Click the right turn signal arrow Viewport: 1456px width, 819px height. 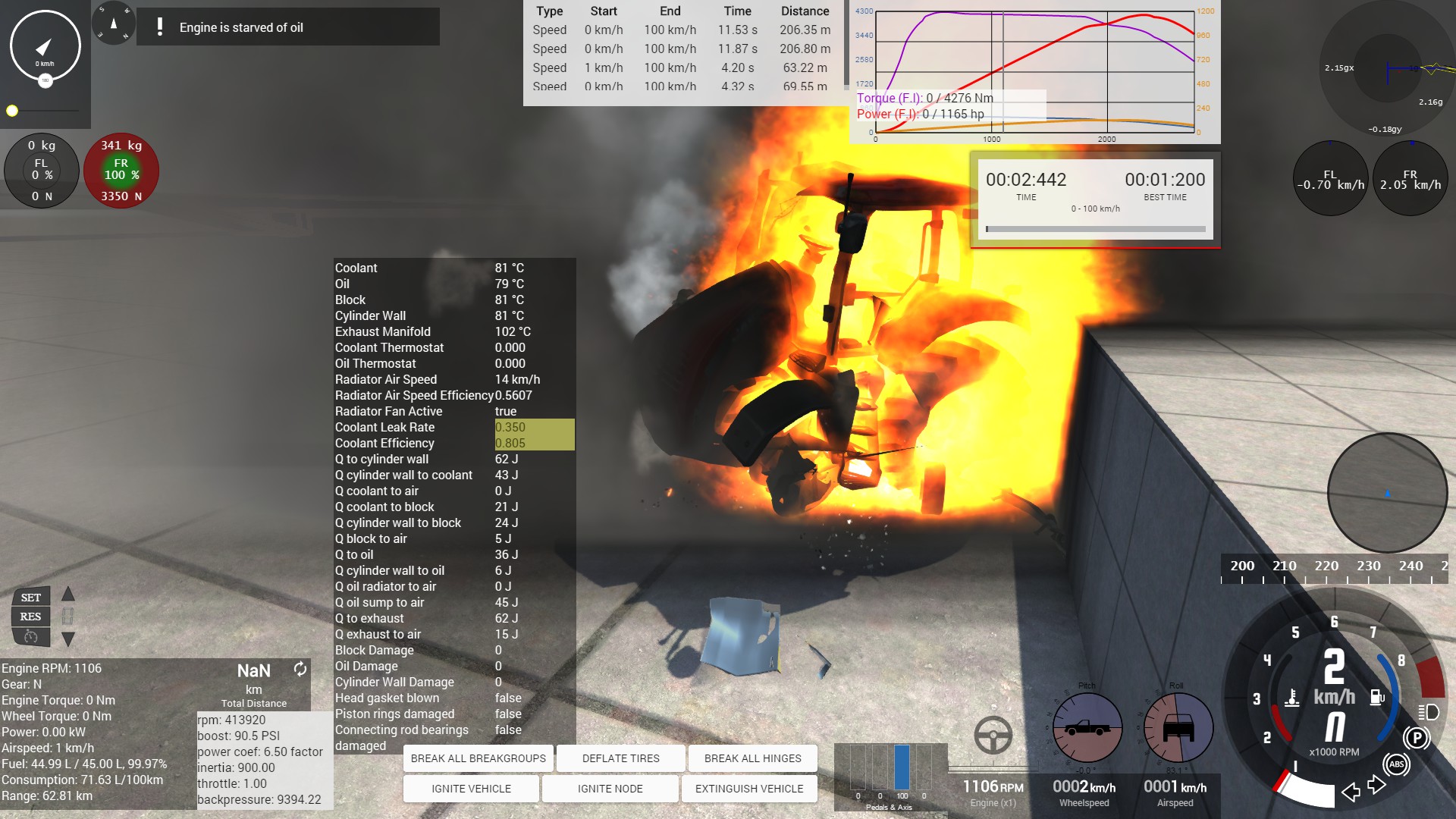(1376, 786)
